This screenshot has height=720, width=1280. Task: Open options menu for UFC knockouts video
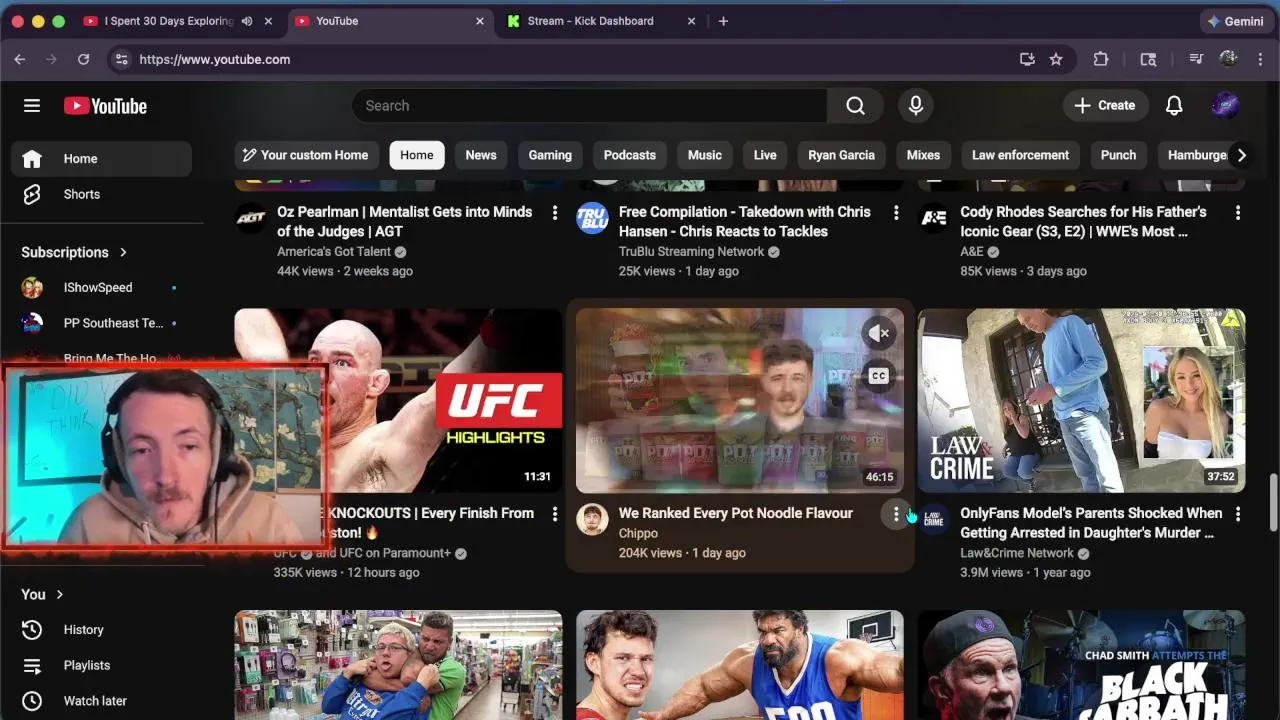pos(554,514)
